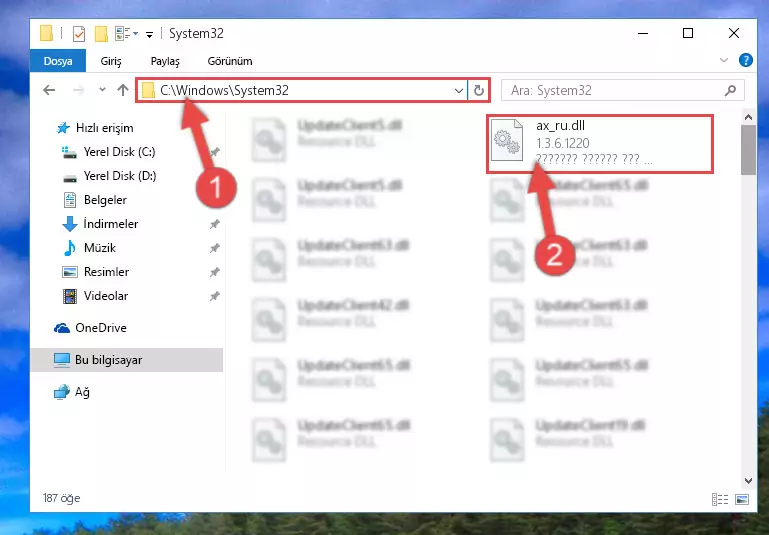Open the Help question mark icon
Screen dimensions: 769x535
[x=745, y=60]
